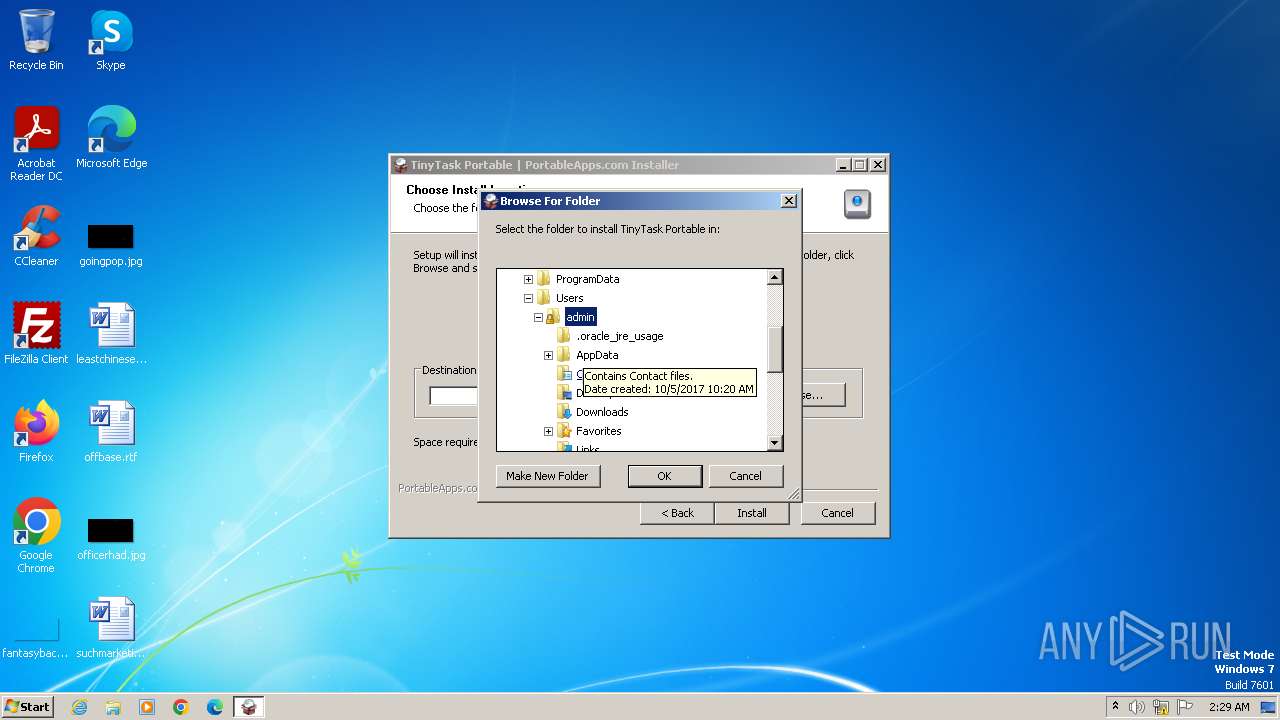The width and height of the screenshot is (1280, 720).
Task: Open Chrome from the taskbar
Action: (x=181, y=707)
